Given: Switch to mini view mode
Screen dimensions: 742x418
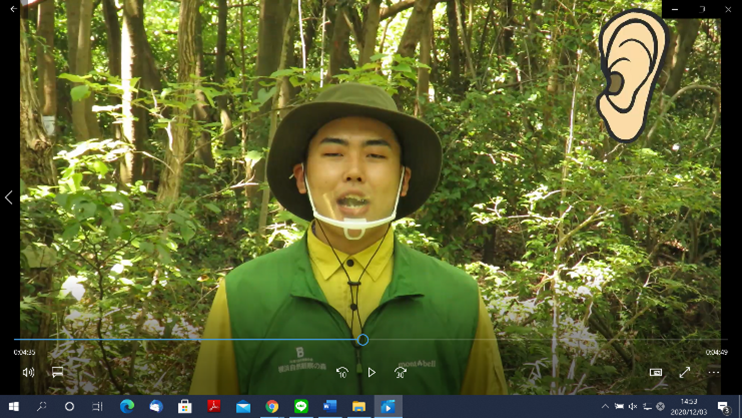Looking at the screenshot, I should [x=656, y=373].
